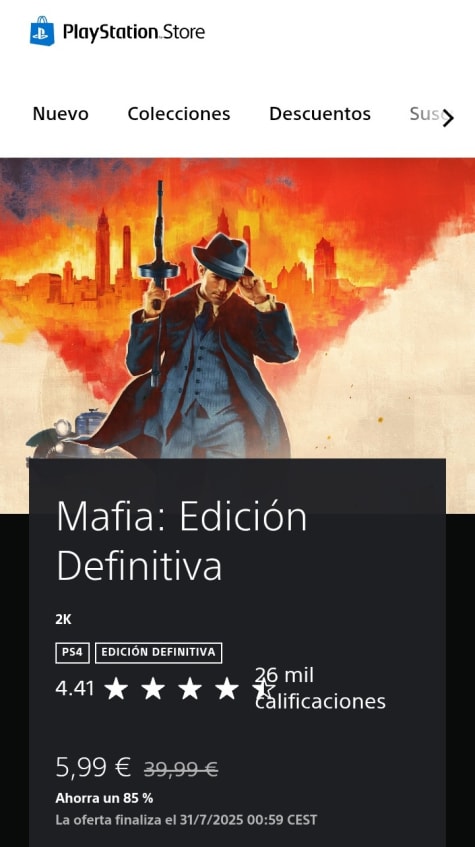Click the 5,99 € discounted price
The width and height of the screenshot is (475, 847).
[93, 767]
